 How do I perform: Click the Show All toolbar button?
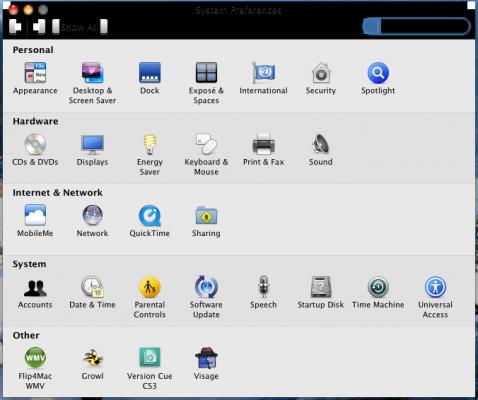coord(80,27)
